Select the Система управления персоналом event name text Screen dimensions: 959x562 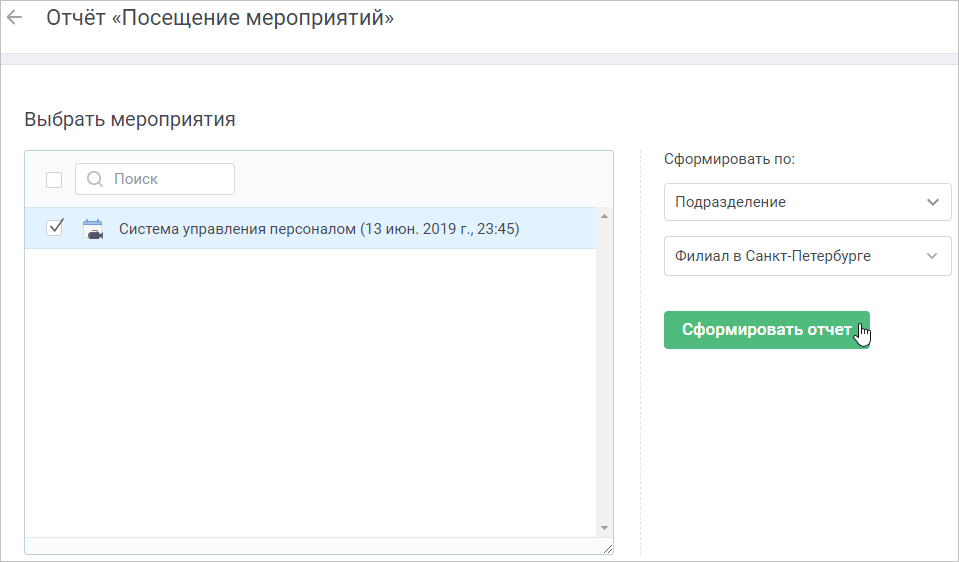(319, 229)
